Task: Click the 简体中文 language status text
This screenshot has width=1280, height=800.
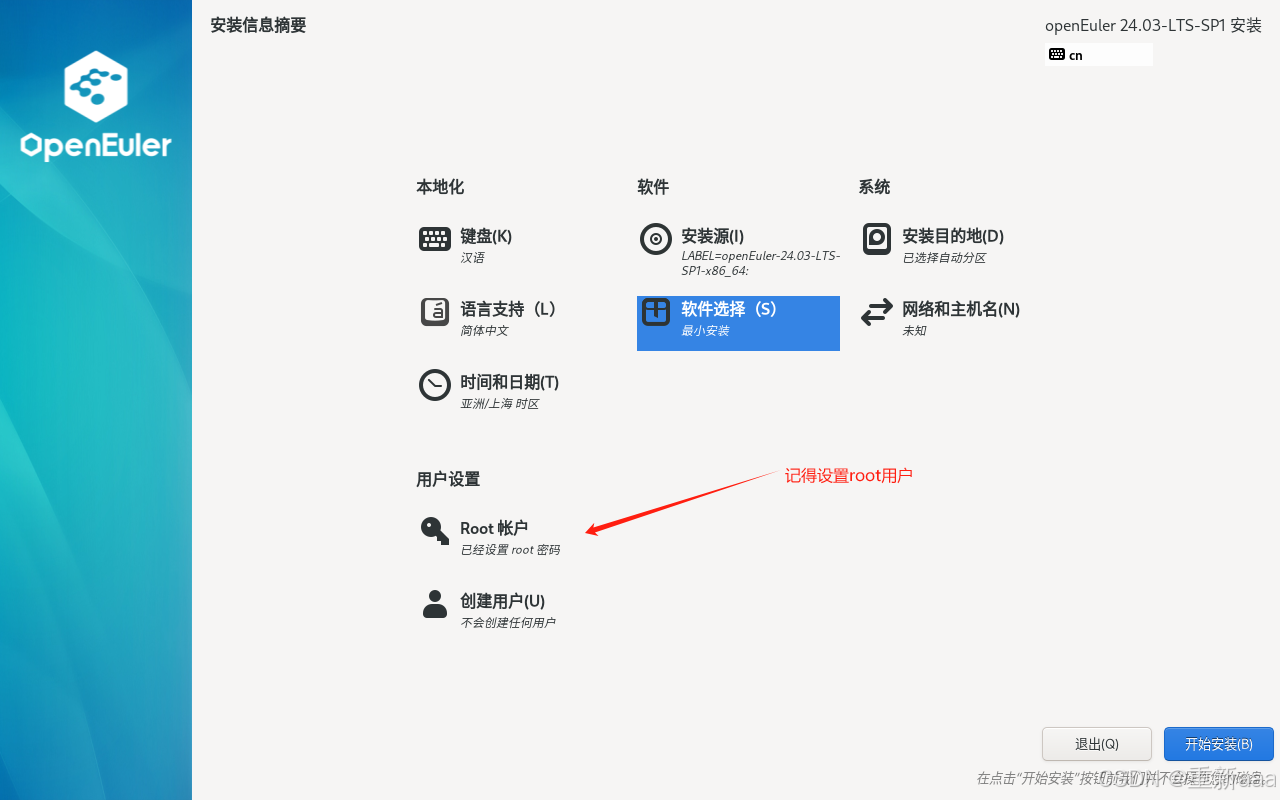Action: 484,331
